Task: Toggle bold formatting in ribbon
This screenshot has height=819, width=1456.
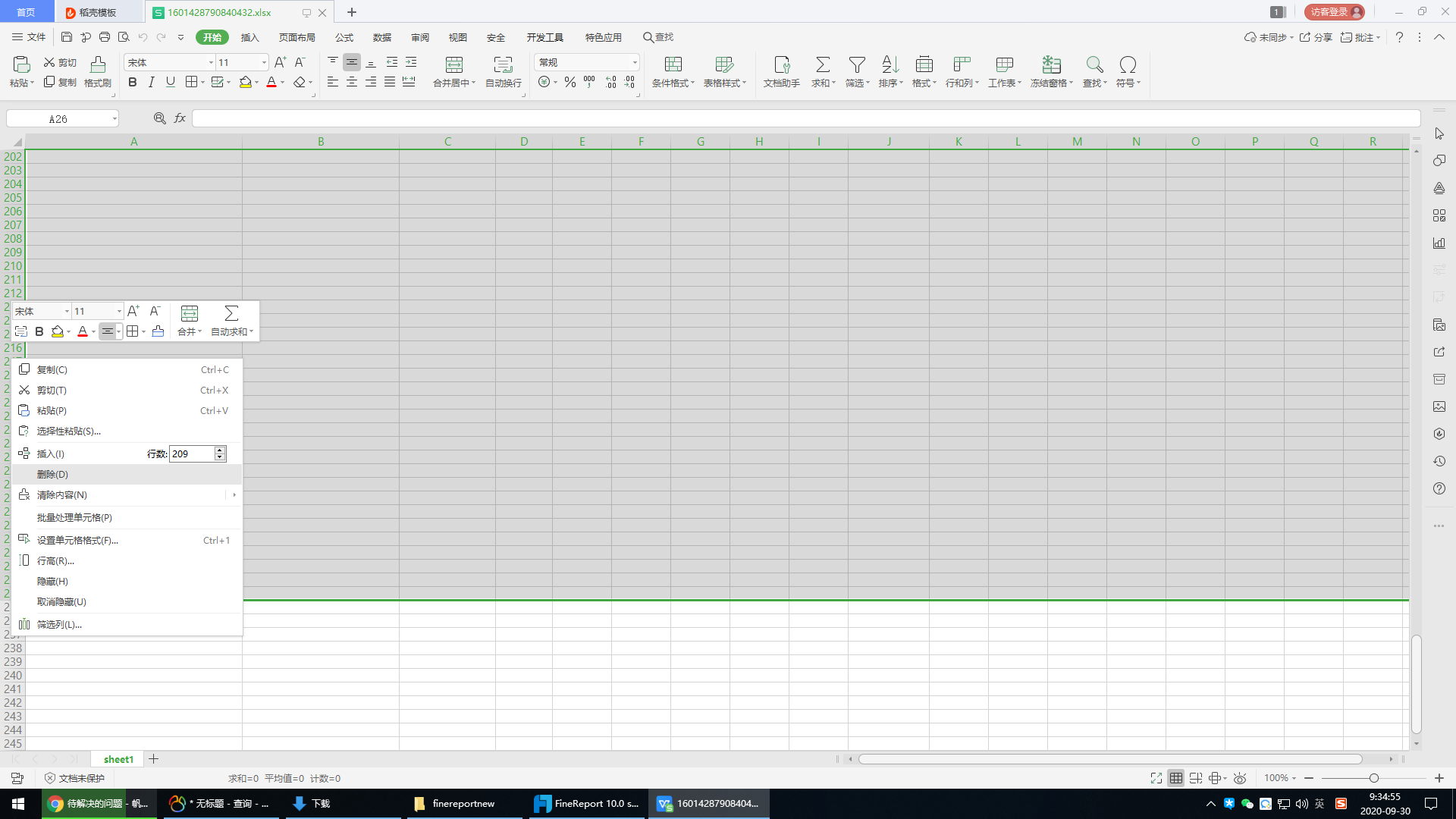Action: (x=133, y=82)
